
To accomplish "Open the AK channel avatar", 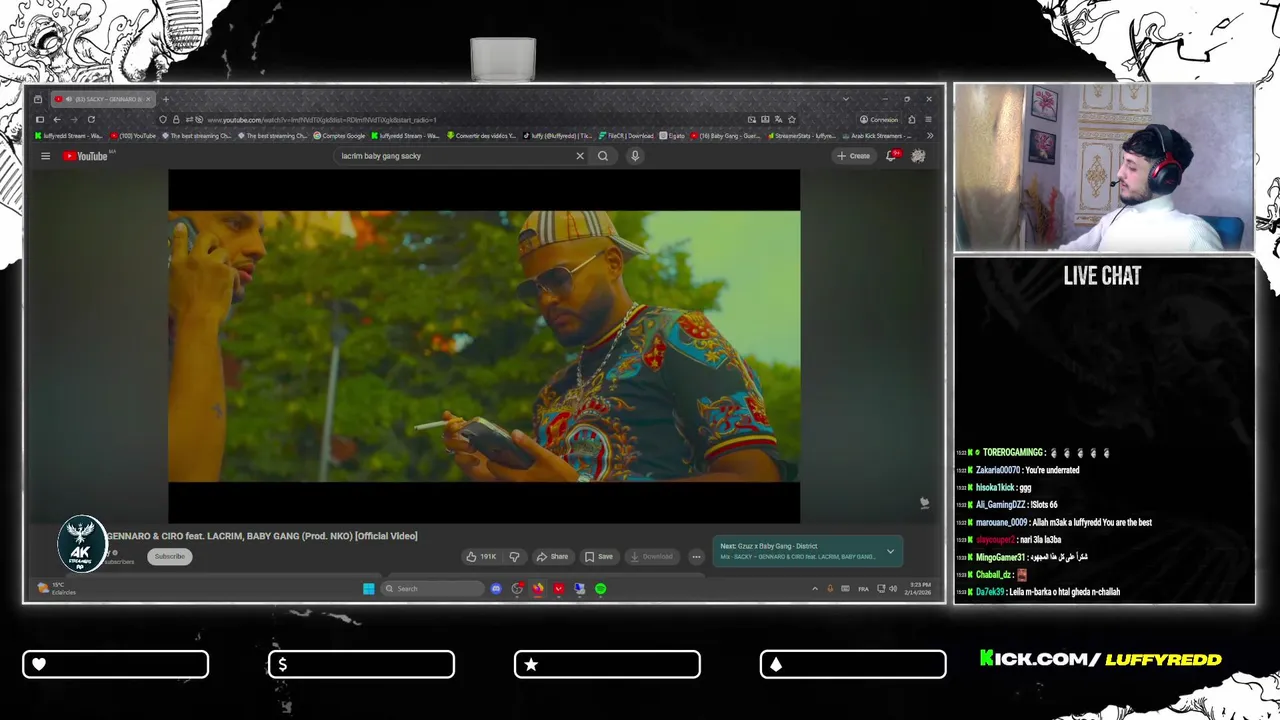I will [81, 544].
